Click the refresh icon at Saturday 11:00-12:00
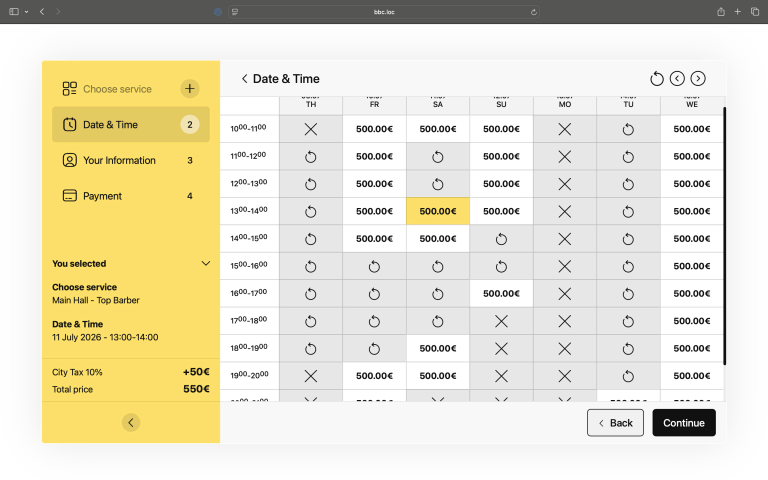 pos(437,157)
